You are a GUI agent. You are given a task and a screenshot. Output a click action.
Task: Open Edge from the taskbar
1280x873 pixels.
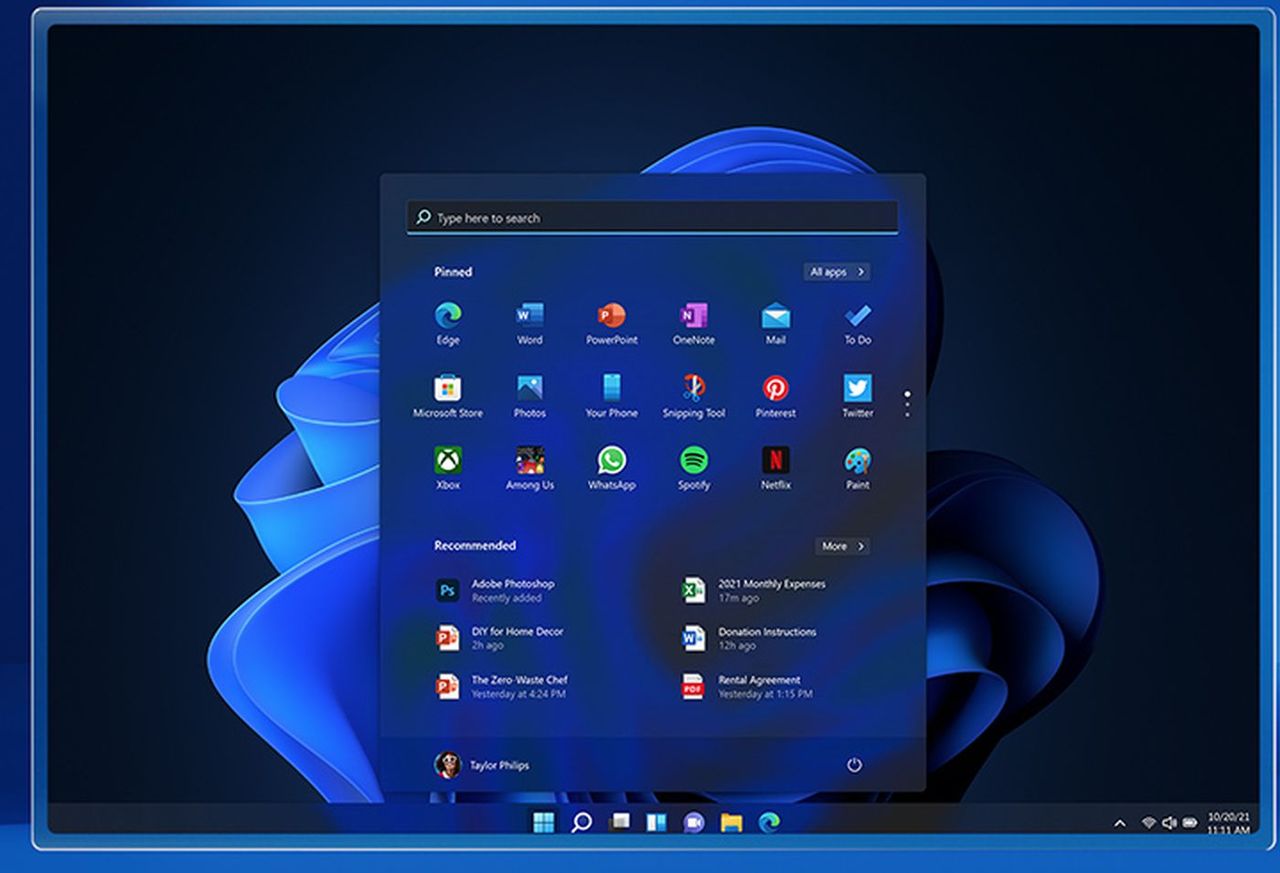(769, 822)
